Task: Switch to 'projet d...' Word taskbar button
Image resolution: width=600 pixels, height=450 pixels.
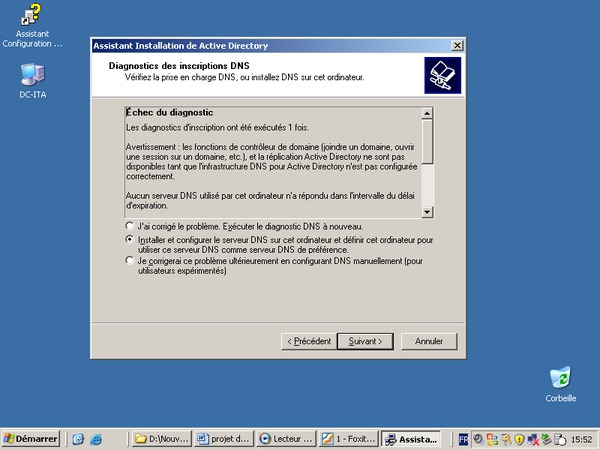Action: (x=224, y=439)
